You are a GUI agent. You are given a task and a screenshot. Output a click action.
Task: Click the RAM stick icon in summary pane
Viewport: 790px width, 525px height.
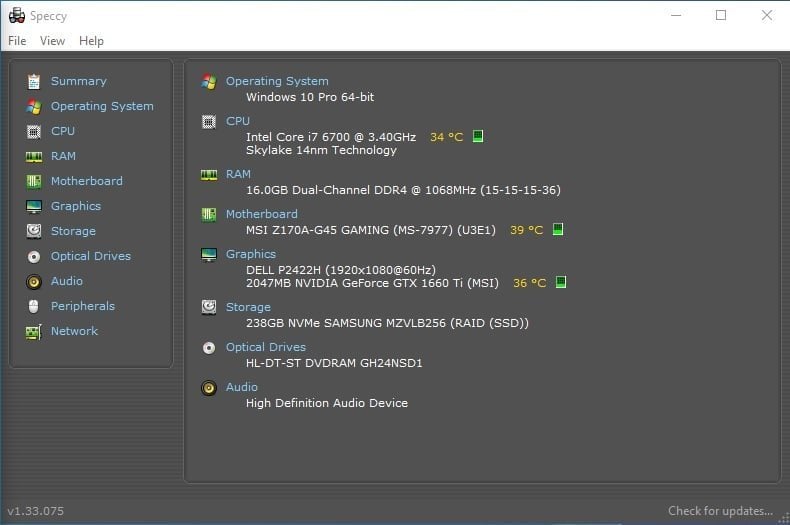click(209, 175)
